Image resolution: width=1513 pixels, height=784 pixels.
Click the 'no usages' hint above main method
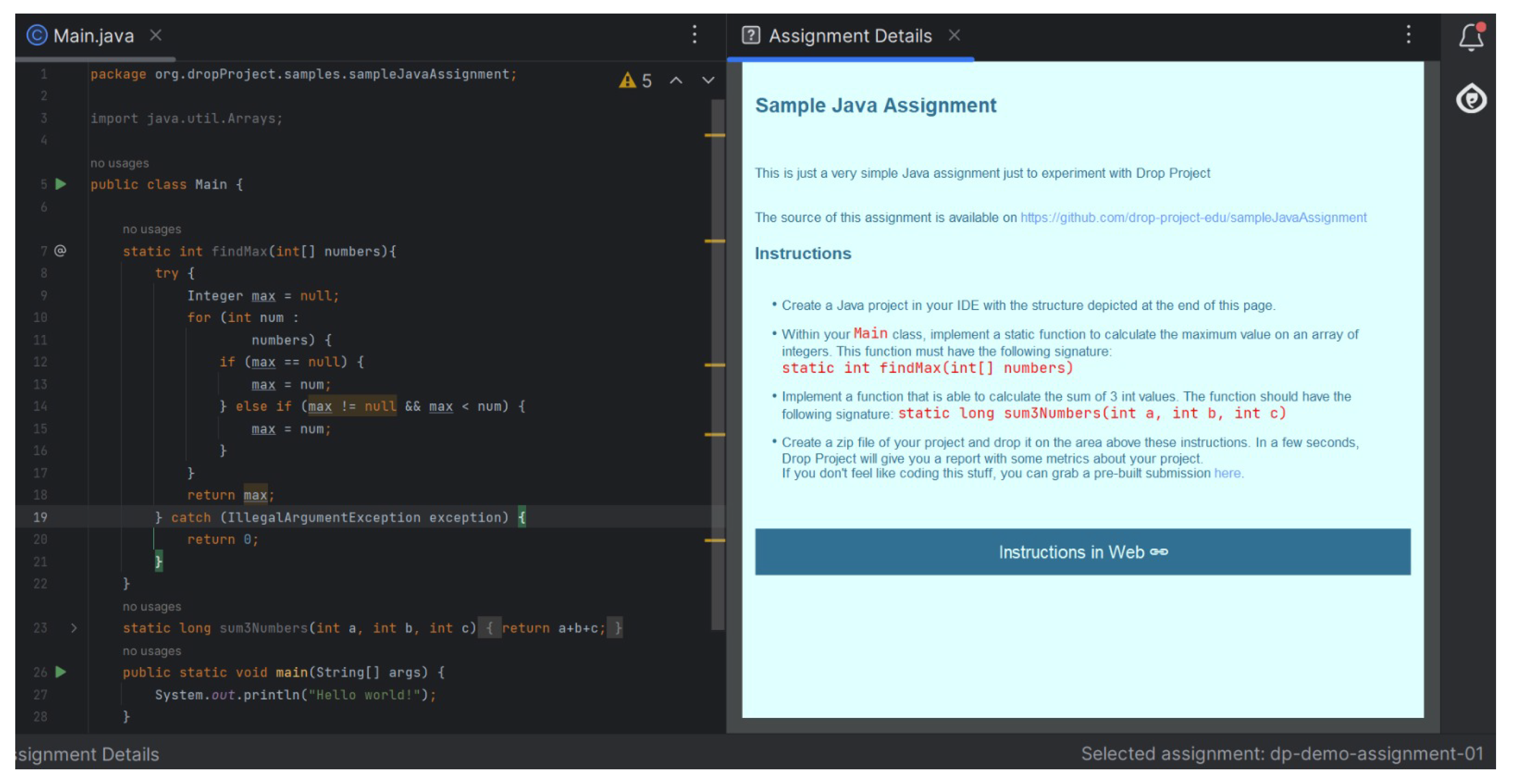pos(152,651)
